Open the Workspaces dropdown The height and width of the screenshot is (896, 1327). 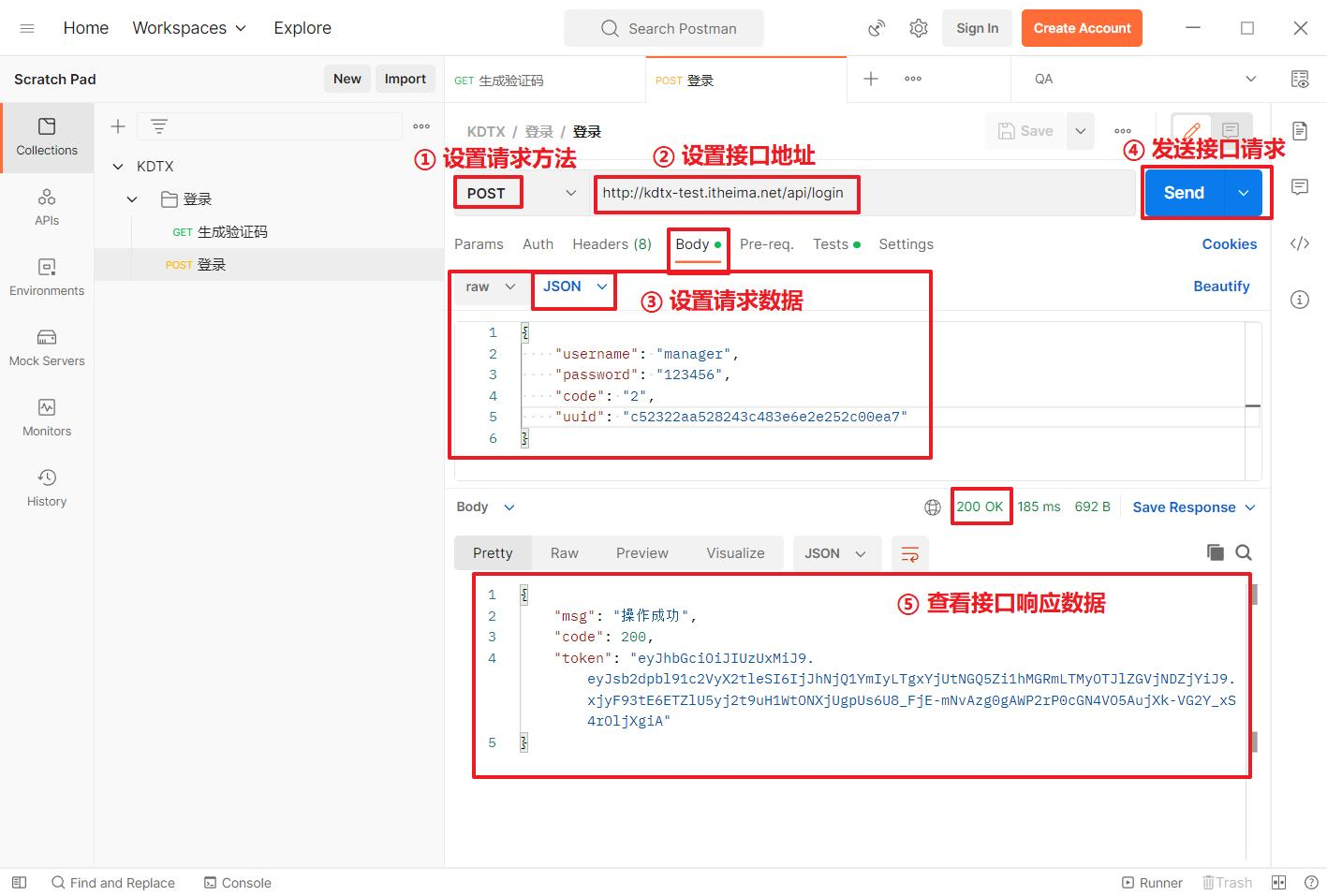point(189,28)
